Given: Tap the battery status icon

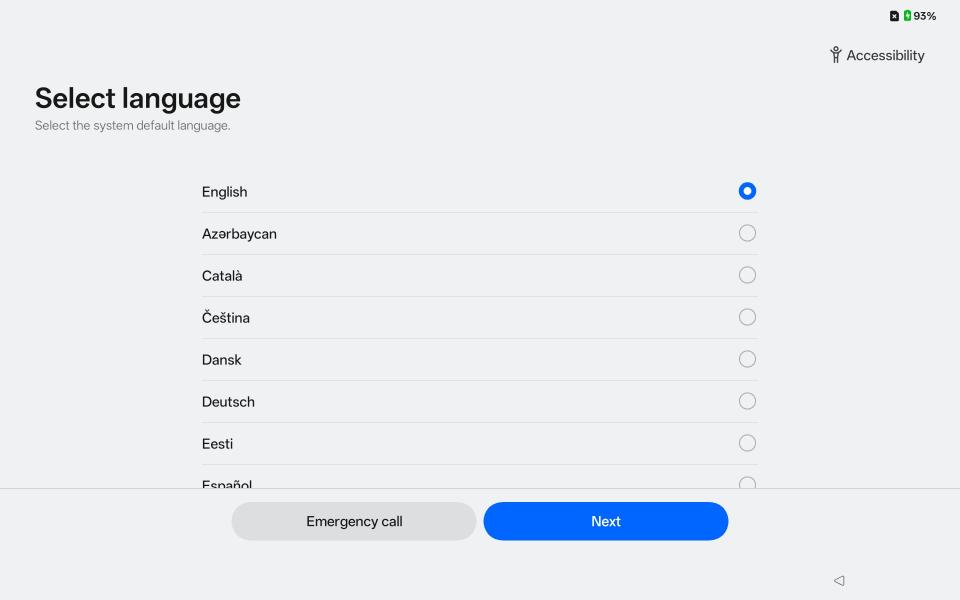Looking at the screenshot, I should pos(907,16).
